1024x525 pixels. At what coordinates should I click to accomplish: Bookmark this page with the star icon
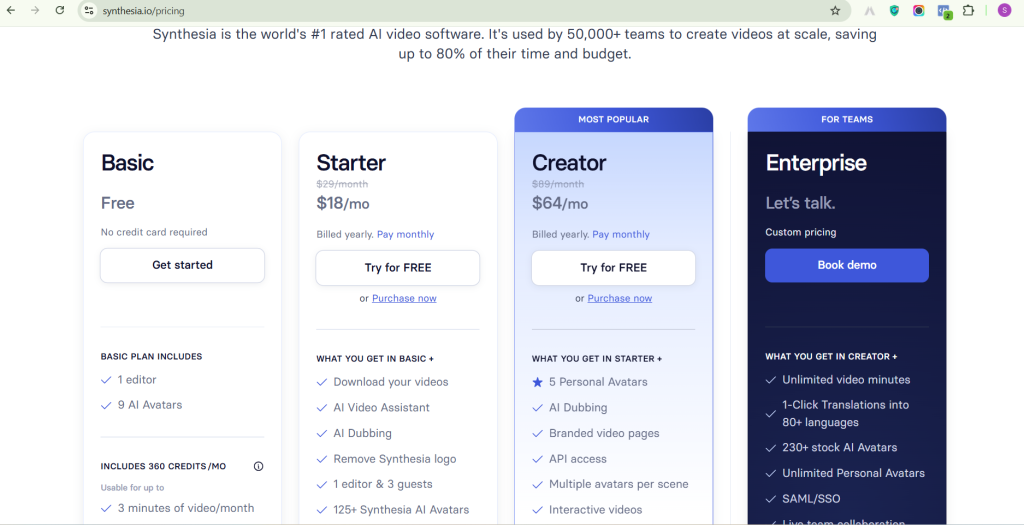[x=835, y=10]
